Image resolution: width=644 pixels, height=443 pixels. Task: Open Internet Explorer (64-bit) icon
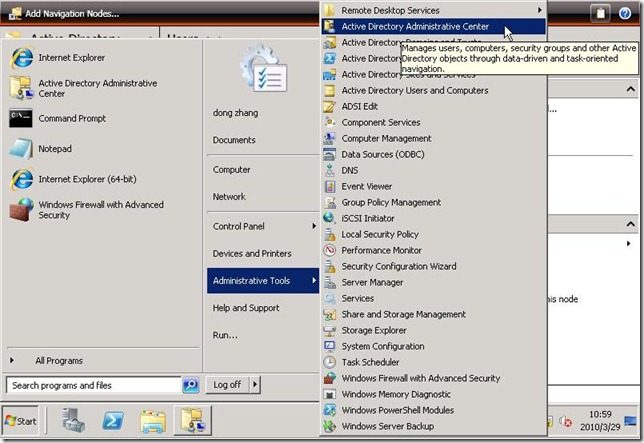(x=21, y=179)
